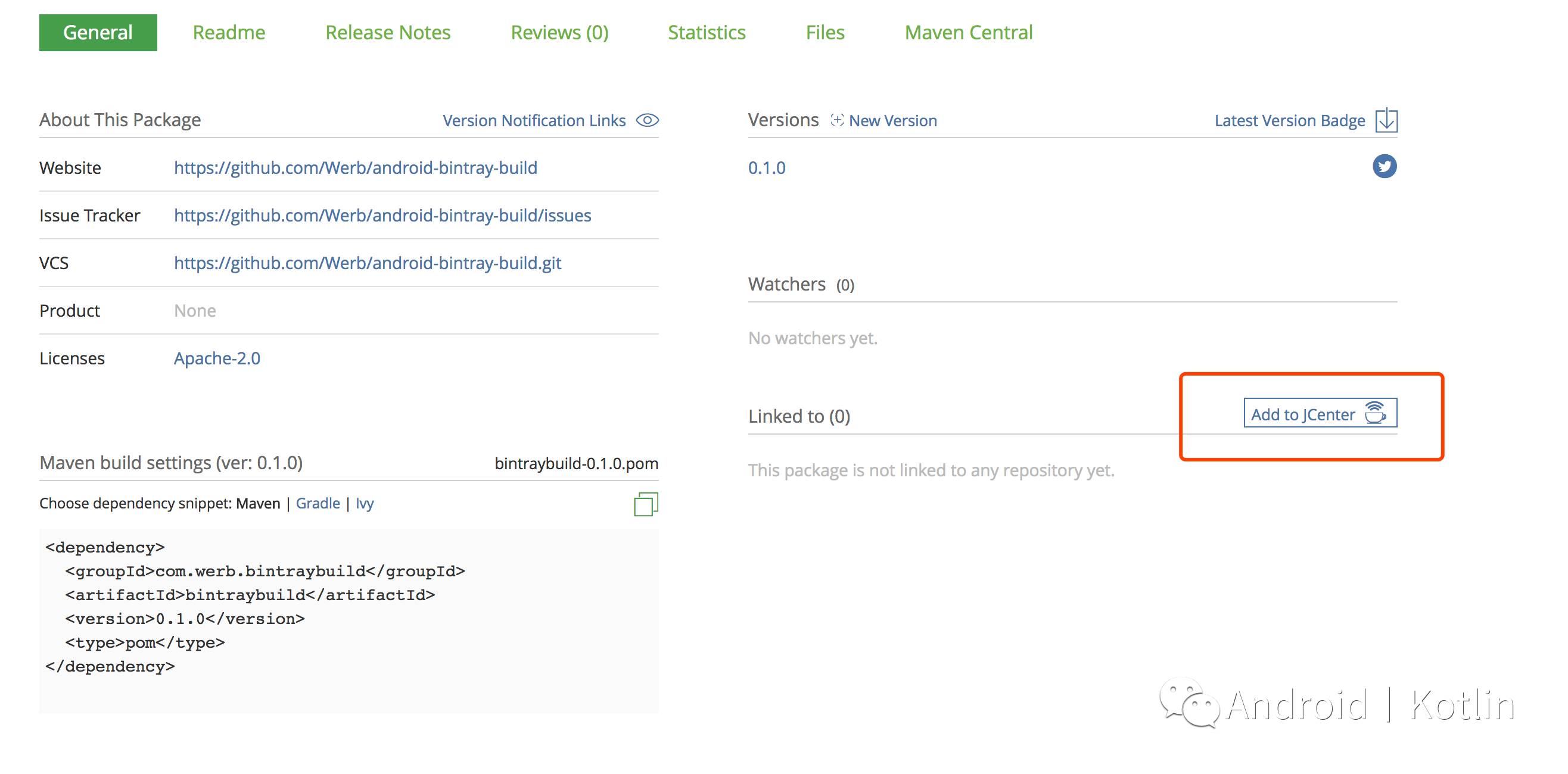Click the Twitter share icon
Screen dimensions: 1568x774
1384,166
